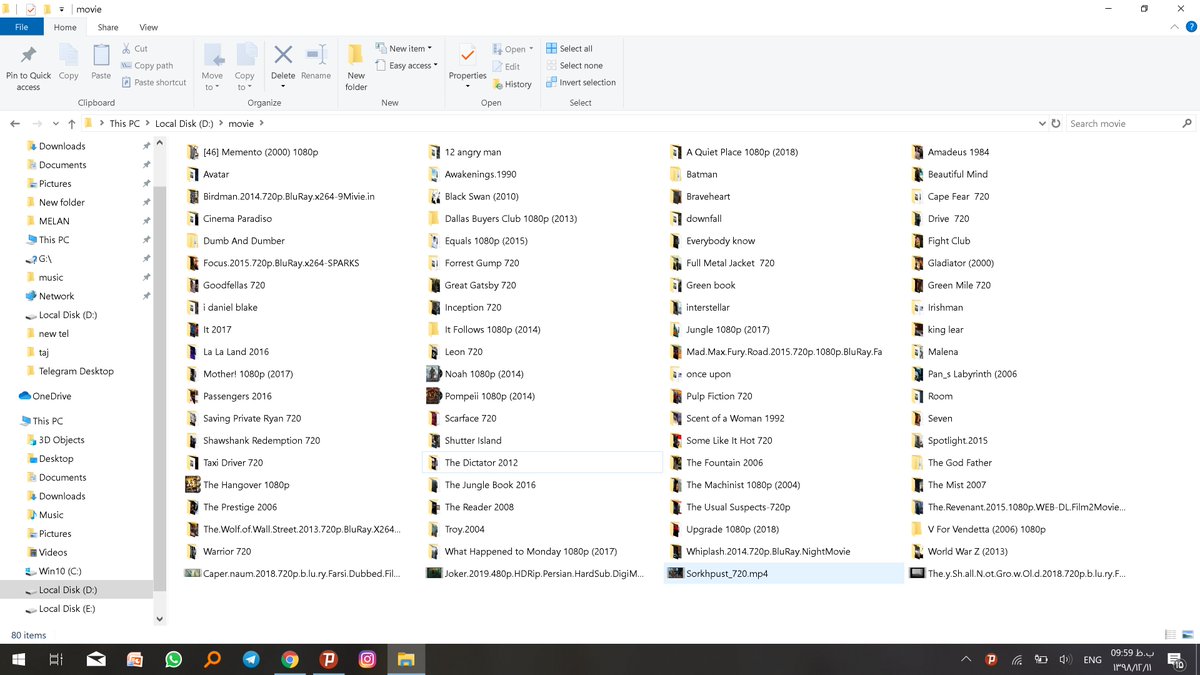Click the Paste ribbon icon
The width and height of the screenshot is (1200, 675).
tap(101, 55)
